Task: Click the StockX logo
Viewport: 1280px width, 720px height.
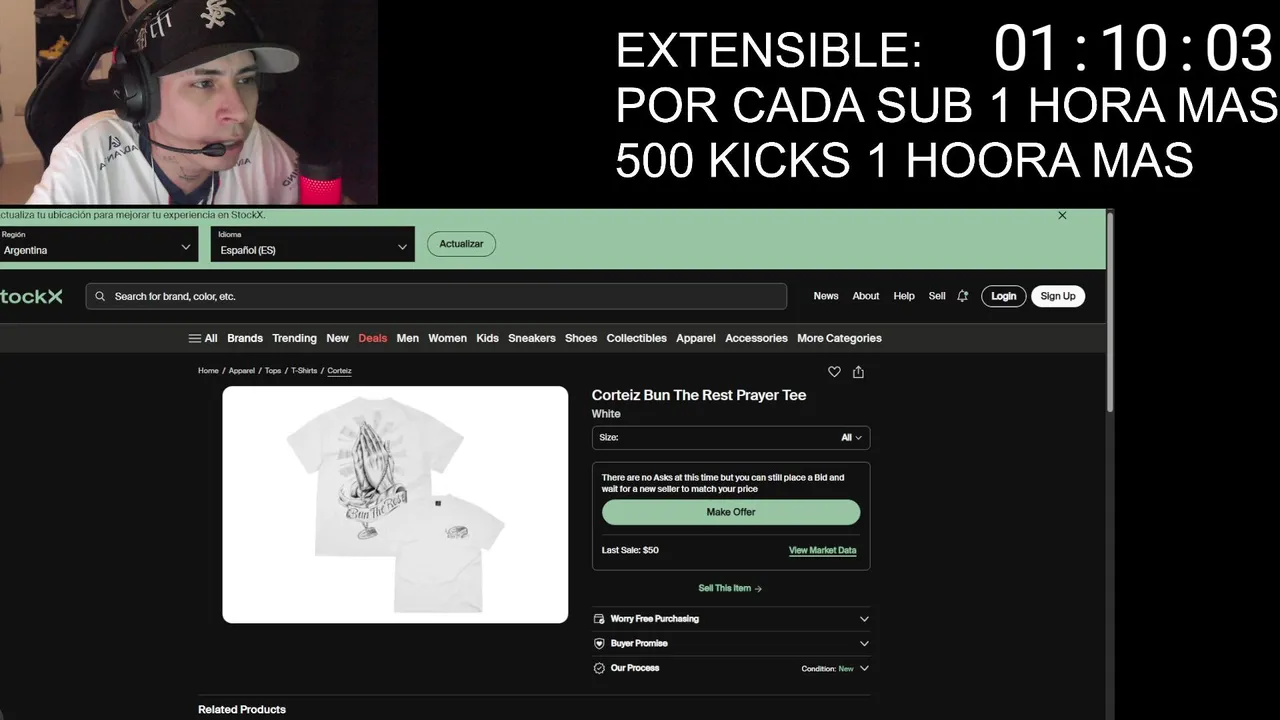Action: 31,296
